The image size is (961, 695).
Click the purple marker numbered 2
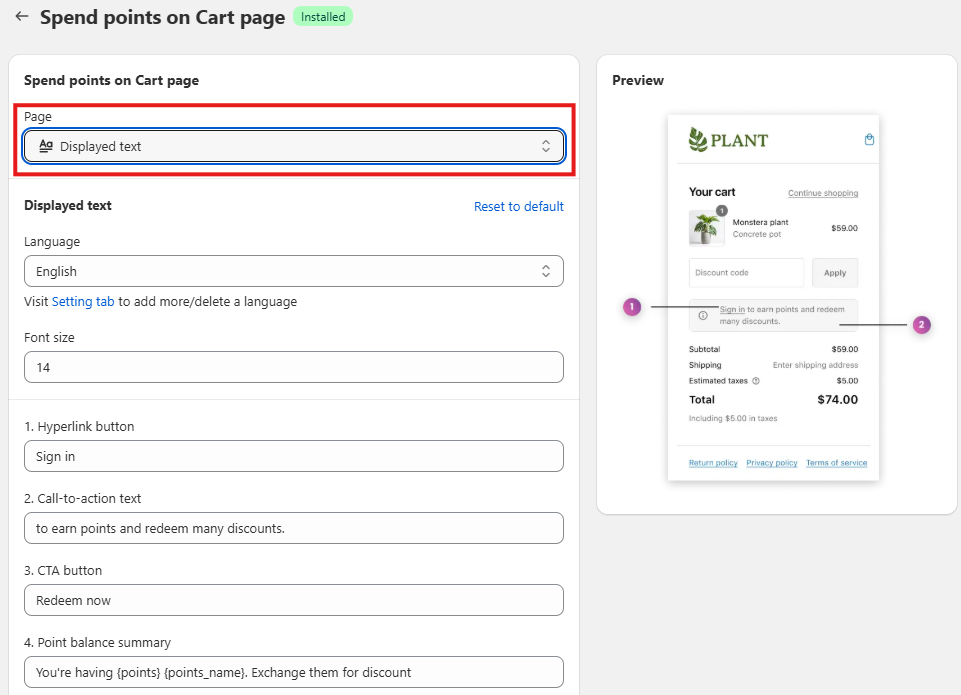pos(921,325)
